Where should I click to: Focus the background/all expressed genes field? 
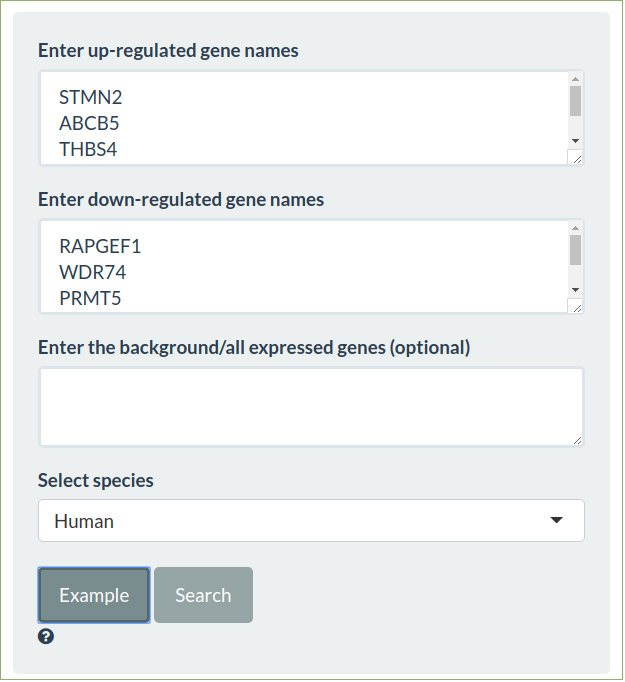point(310,406)
